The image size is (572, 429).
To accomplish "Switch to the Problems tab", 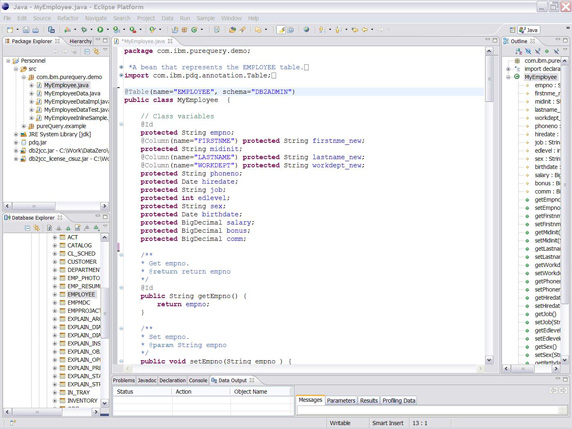I will coord(124,380).
